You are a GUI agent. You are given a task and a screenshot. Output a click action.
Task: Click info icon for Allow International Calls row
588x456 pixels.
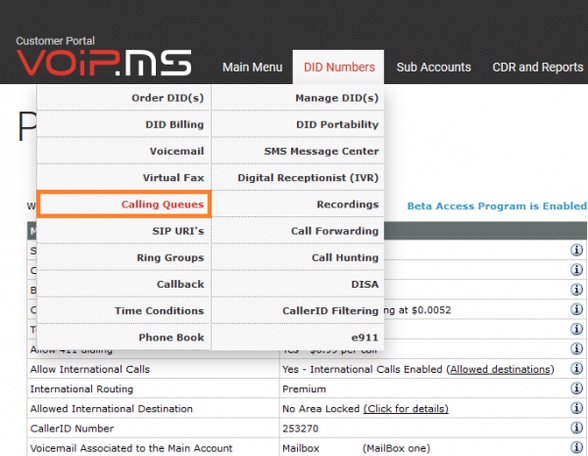tap(576, 368)
